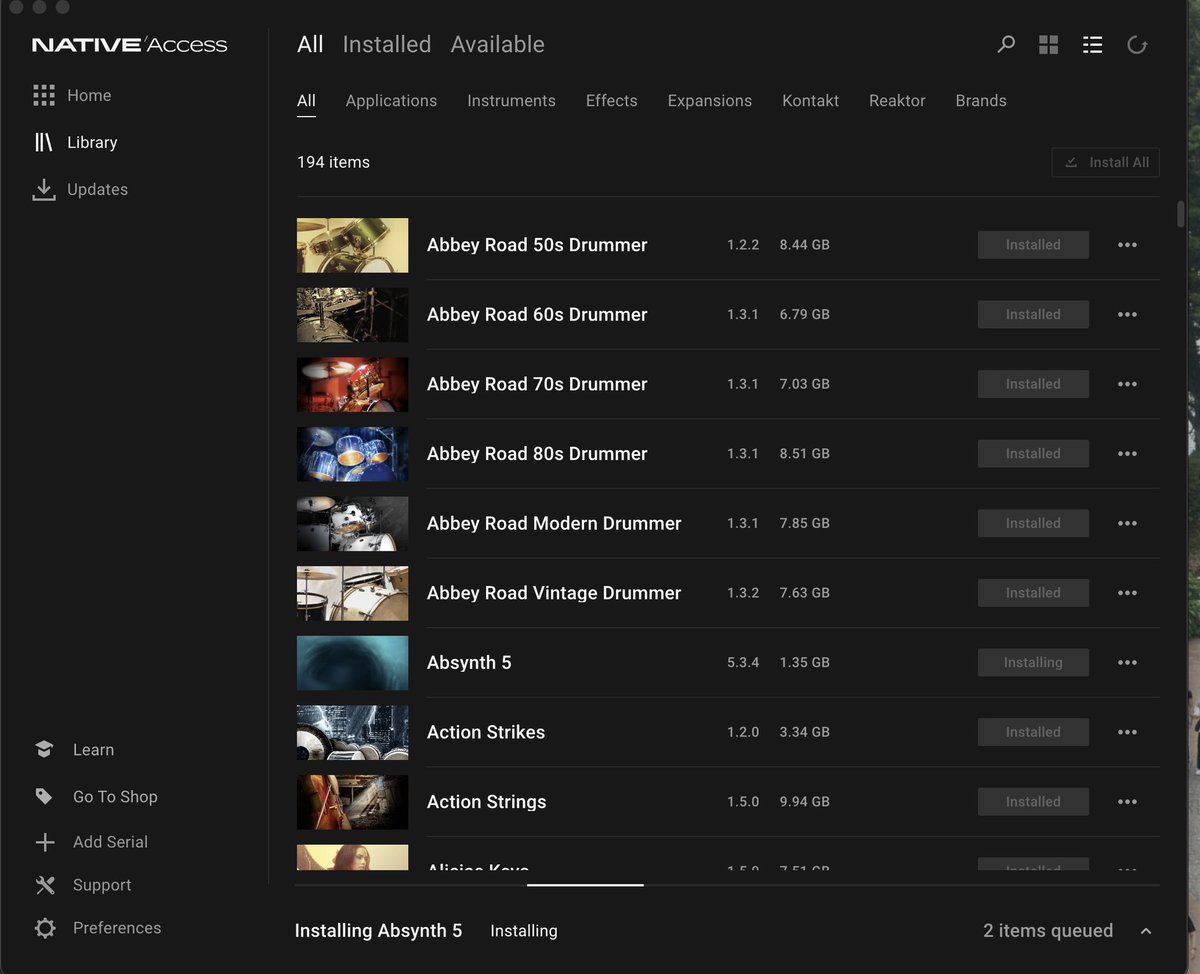Switch to list view icon
The height and width of the screenshot is (974, 1200).
(x=1092, y=45)
